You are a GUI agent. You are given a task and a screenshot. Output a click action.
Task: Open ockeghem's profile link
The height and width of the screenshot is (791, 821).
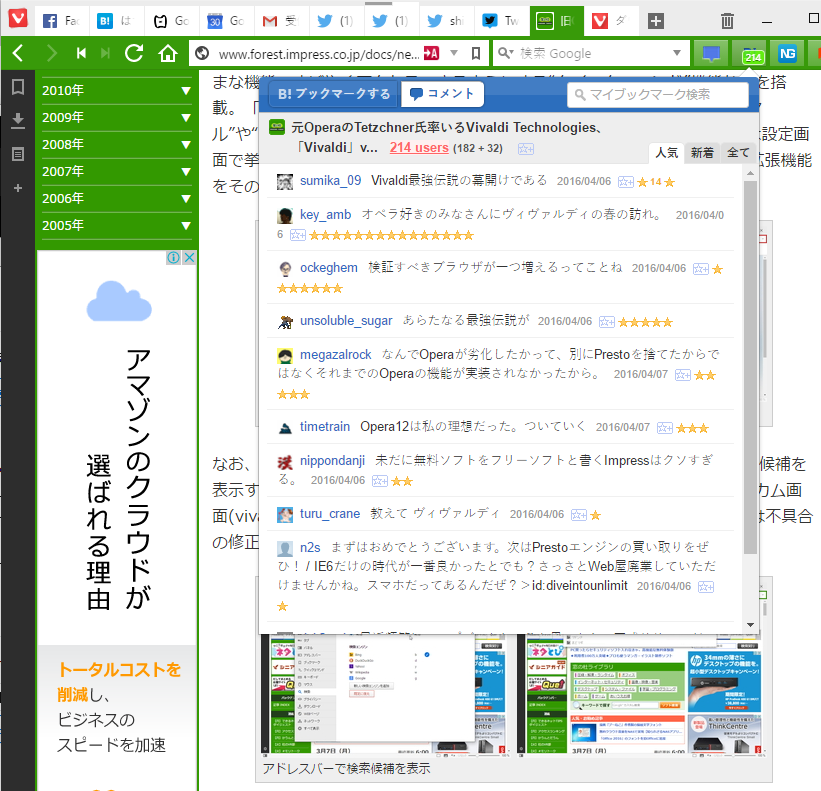point(329,268)
